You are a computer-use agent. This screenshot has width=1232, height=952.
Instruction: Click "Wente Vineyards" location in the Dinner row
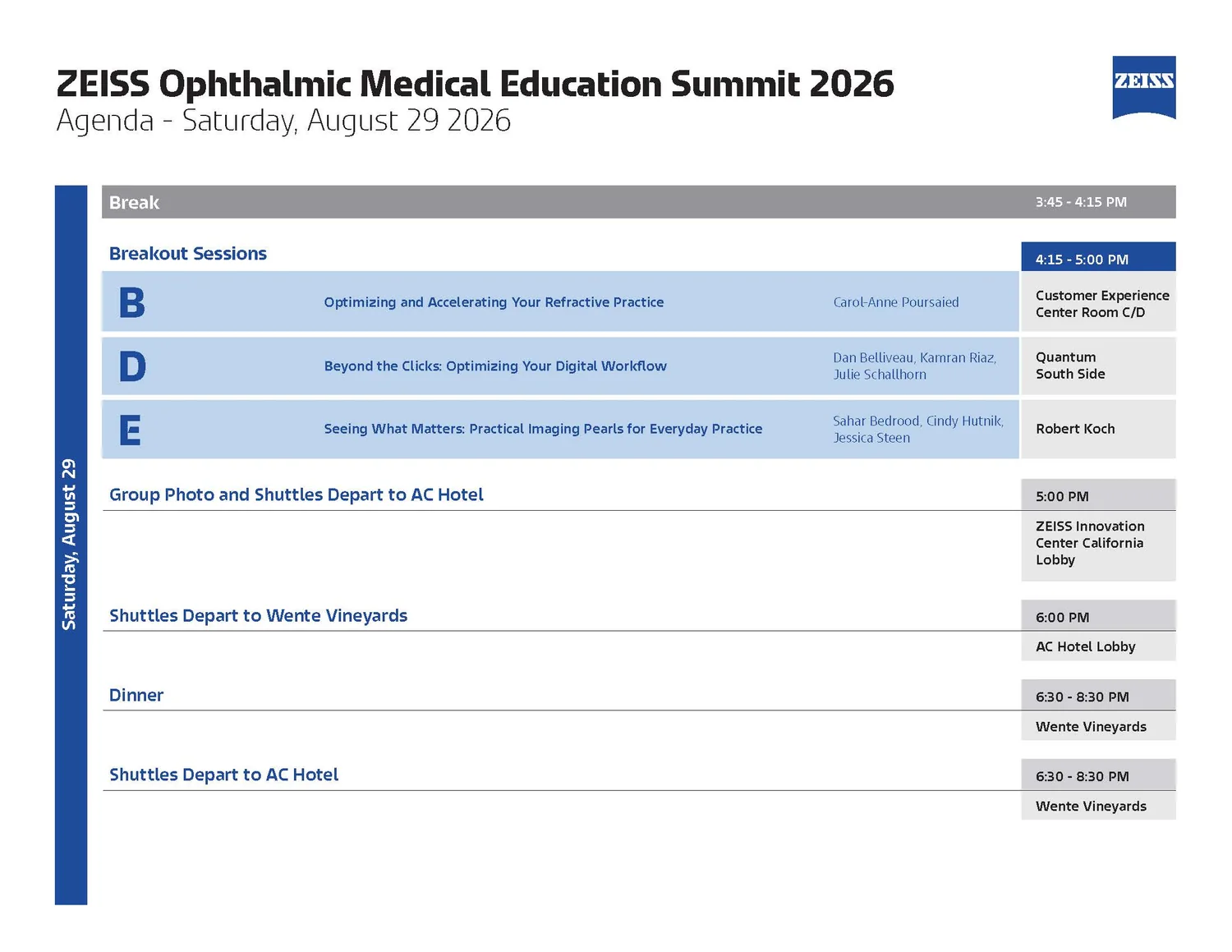pyautogui.click(x=1091, y=727)
